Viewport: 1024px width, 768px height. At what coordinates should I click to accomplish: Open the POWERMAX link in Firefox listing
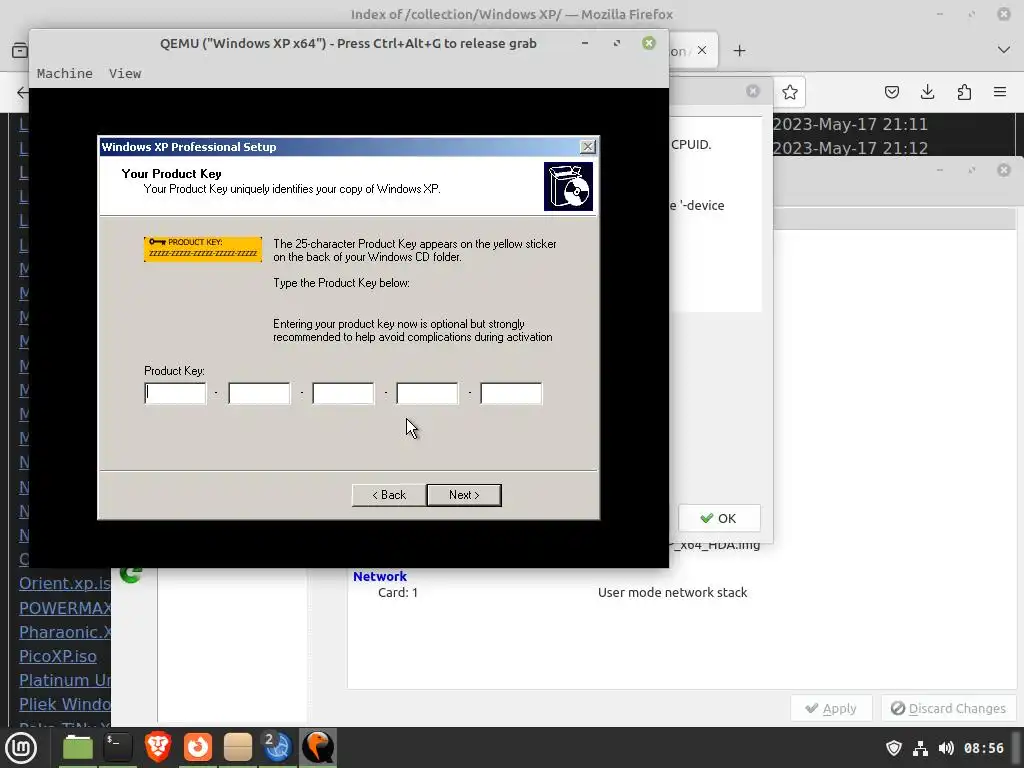coord(65,608)
